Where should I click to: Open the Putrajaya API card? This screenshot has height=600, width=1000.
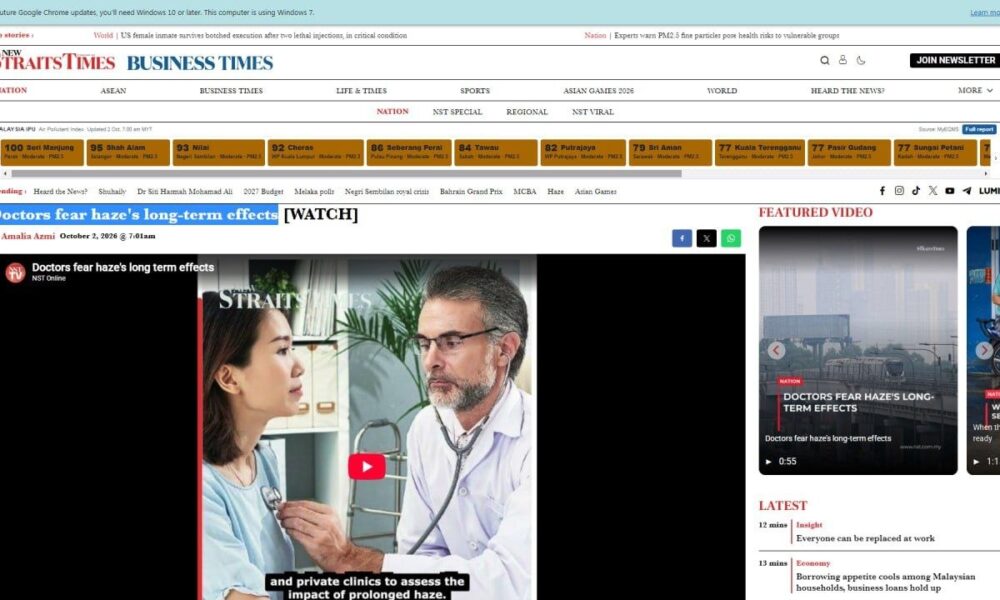[583, 152]
